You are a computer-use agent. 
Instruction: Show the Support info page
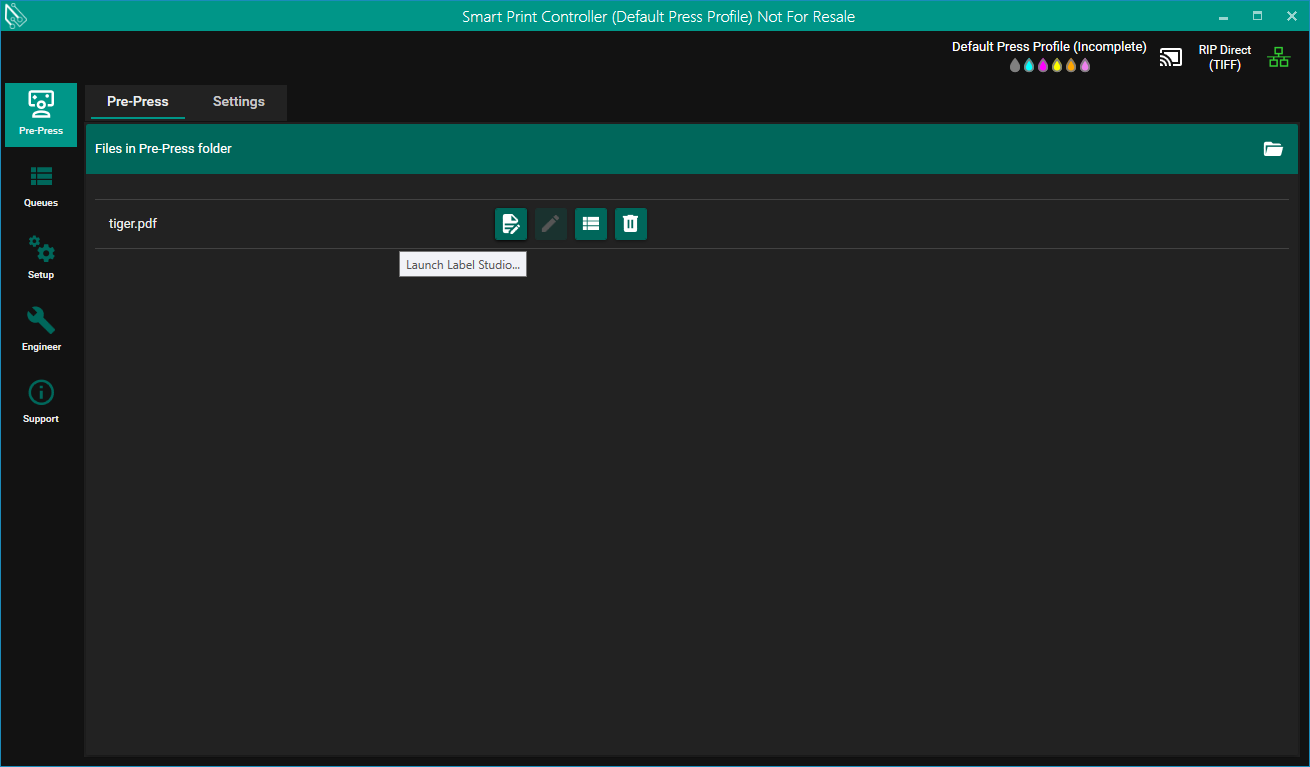41,402
